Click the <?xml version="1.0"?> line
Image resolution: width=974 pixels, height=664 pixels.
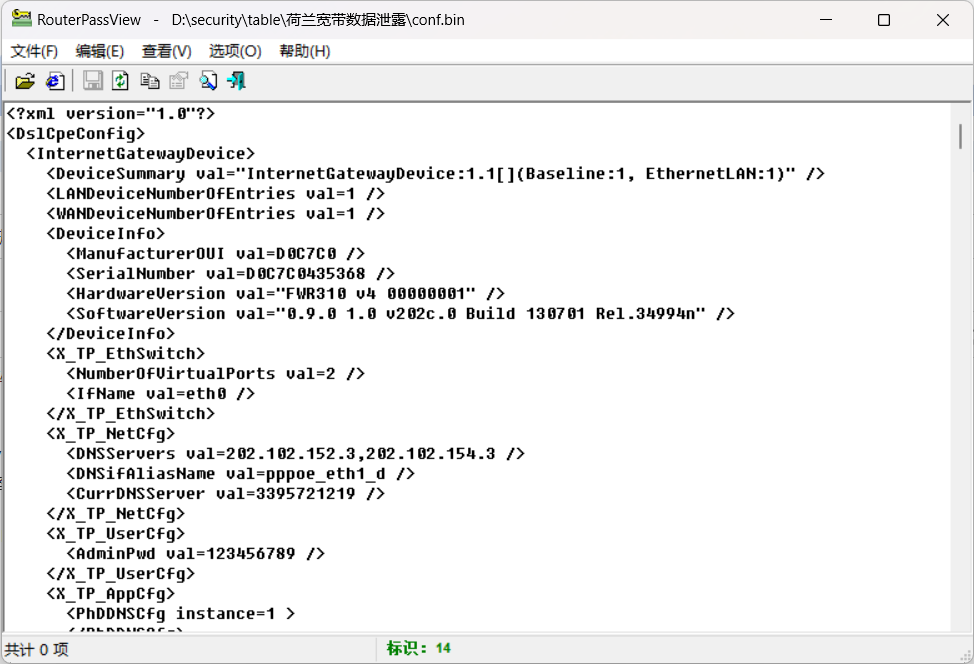coord(111,114)
